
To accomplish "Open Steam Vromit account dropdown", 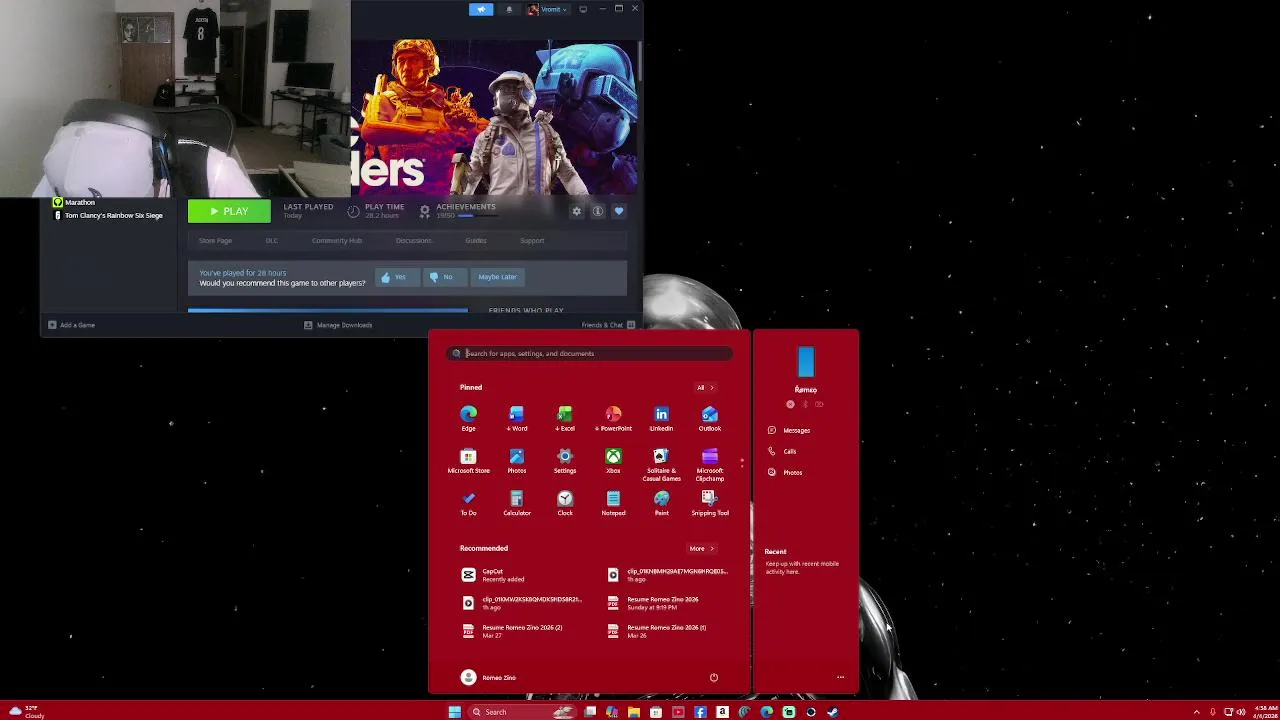I will coord(548,9).
